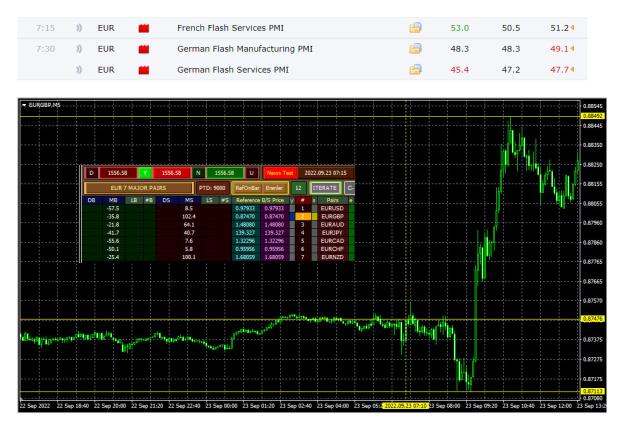Open detail folder for French Flash Services PMI
625x431 pixels.
coord(415,28)
